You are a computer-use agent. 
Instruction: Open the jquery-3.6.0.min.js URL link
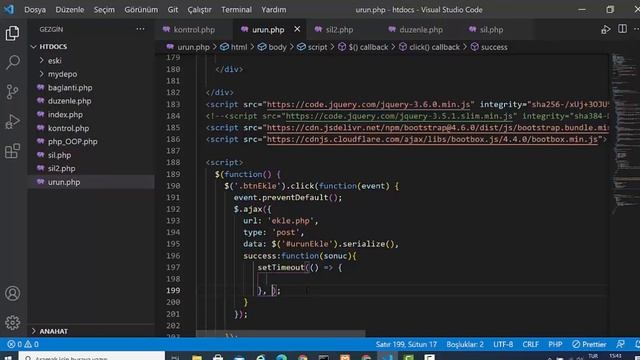tap(368, 104)
